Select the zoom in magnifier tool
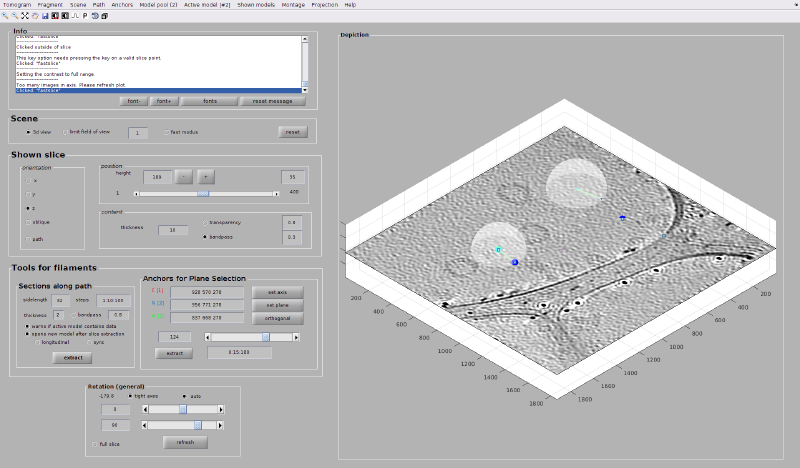Viewport: 800px width, 468px height. 5,16
